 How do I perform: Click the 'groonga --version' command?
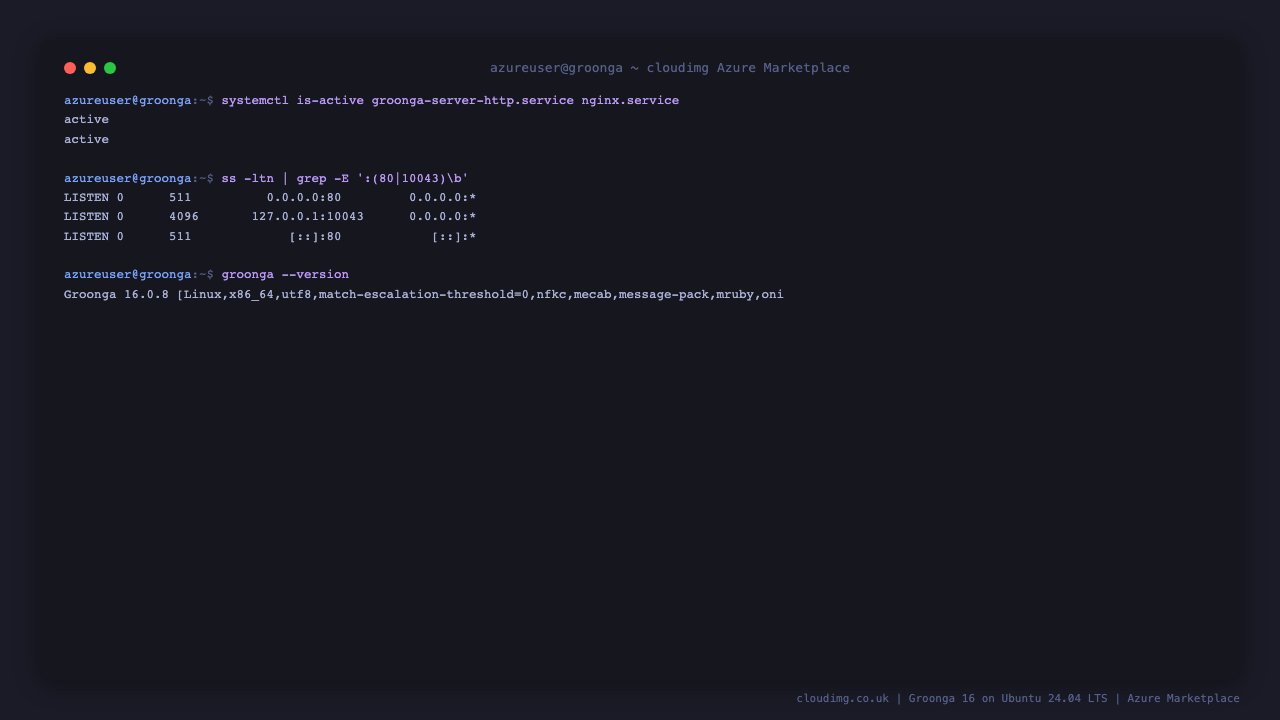point(285,275)
